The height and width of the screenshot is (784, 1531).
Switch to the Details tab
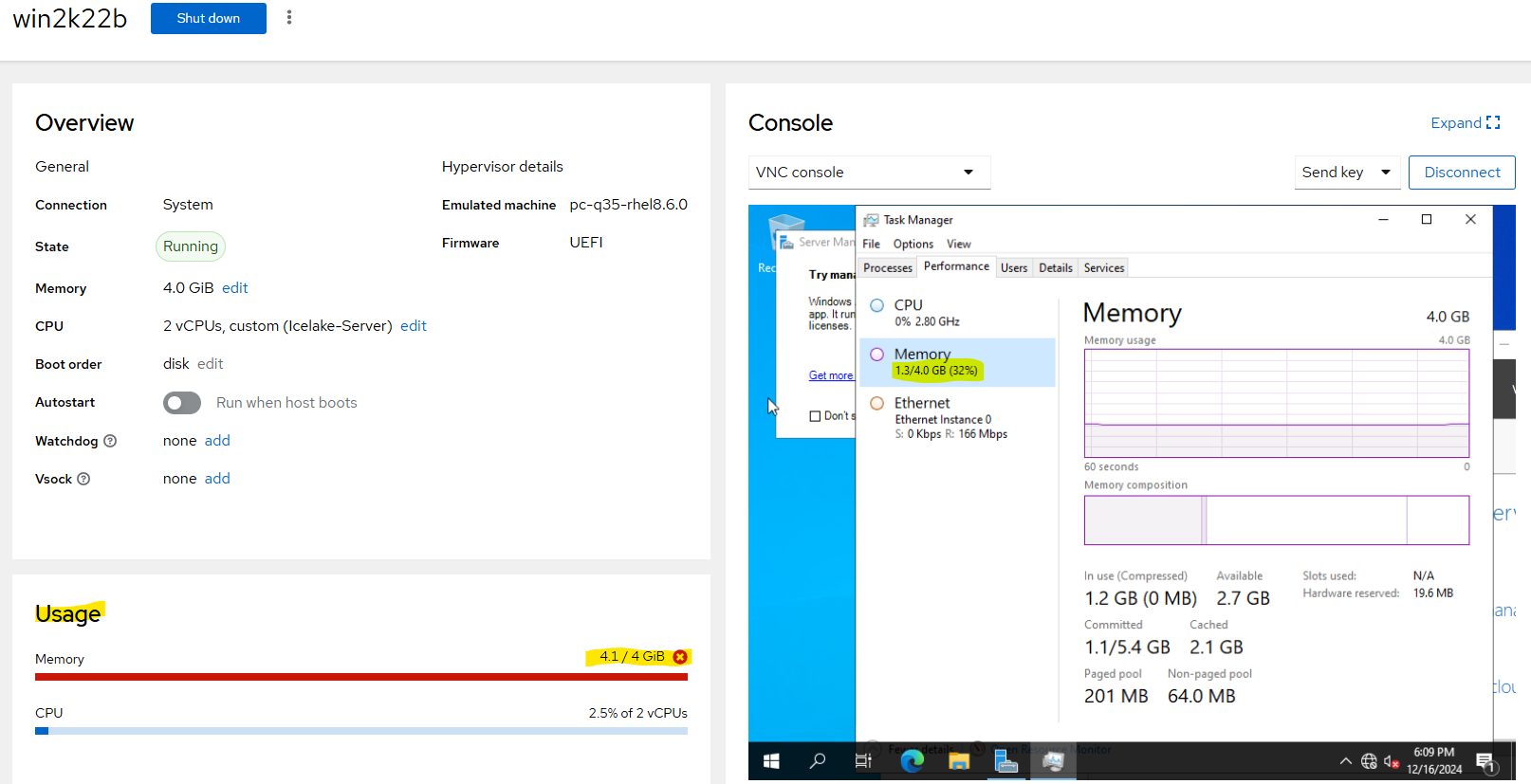pyautogui.click(x=1056, y=268)
